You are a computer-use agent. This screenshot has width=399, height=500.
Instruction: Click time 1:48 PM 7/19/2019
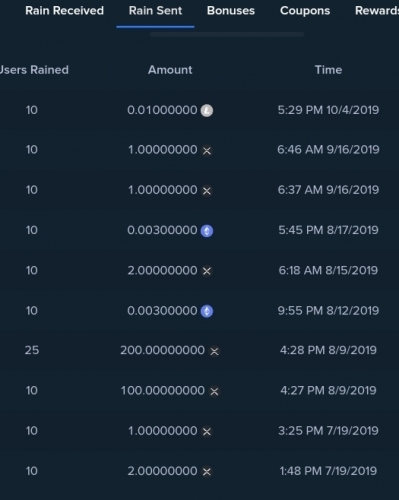328,471
